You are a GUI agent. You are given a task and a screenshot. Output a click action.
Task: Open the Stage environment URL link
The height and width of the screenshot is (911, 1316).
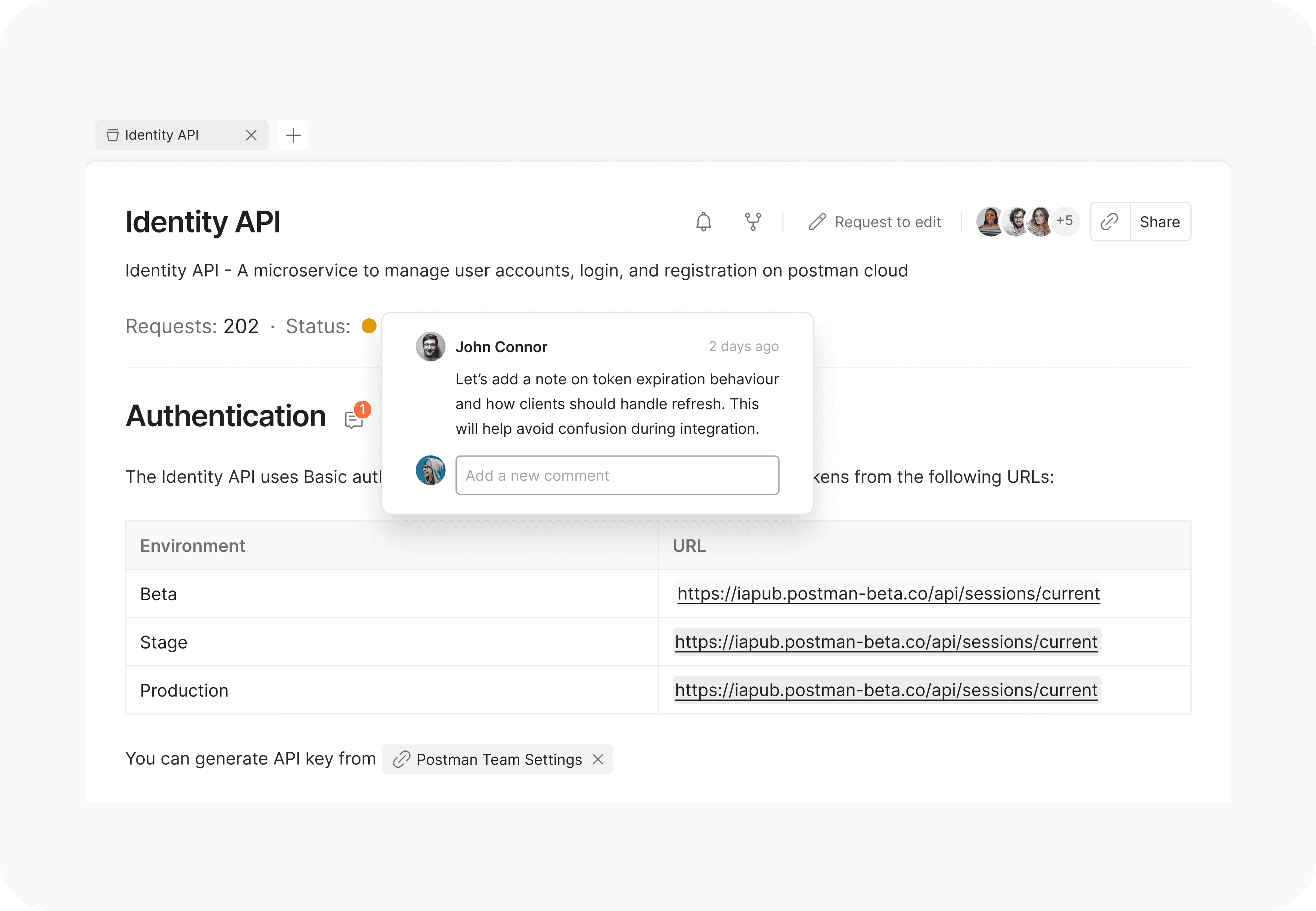(886, 641)
